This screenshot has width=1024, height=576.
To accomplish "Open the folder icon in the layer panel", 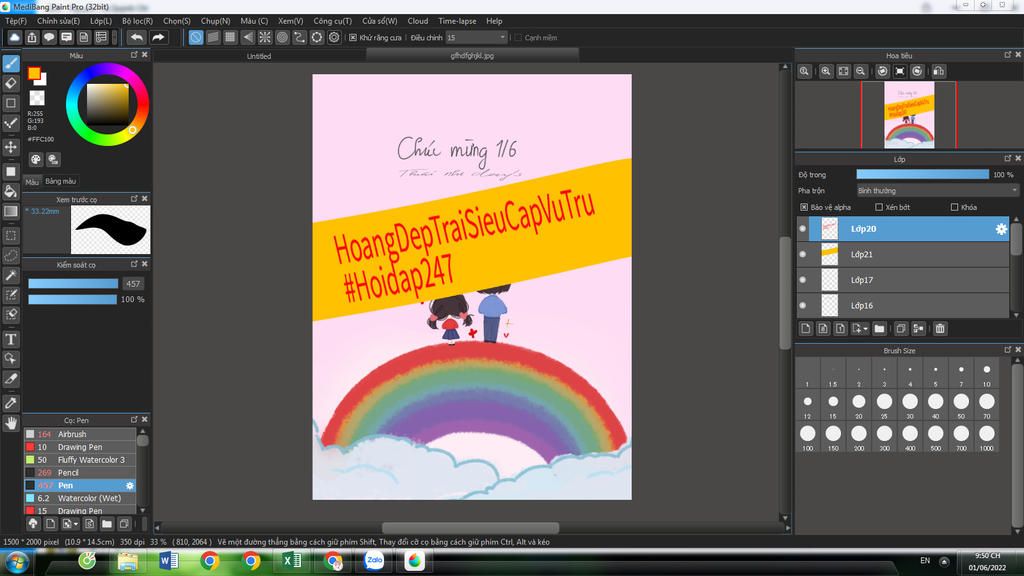I will [879, 328].
